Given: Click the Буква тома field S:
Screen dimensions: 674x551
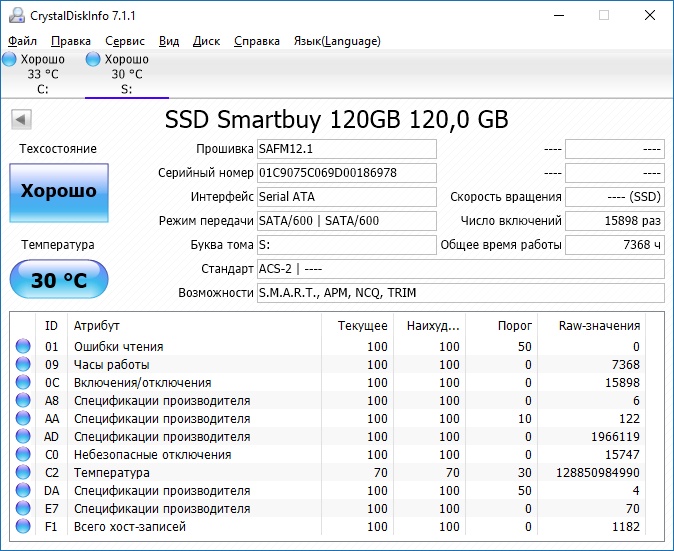Looking at the screenshot, I should 346,245.
